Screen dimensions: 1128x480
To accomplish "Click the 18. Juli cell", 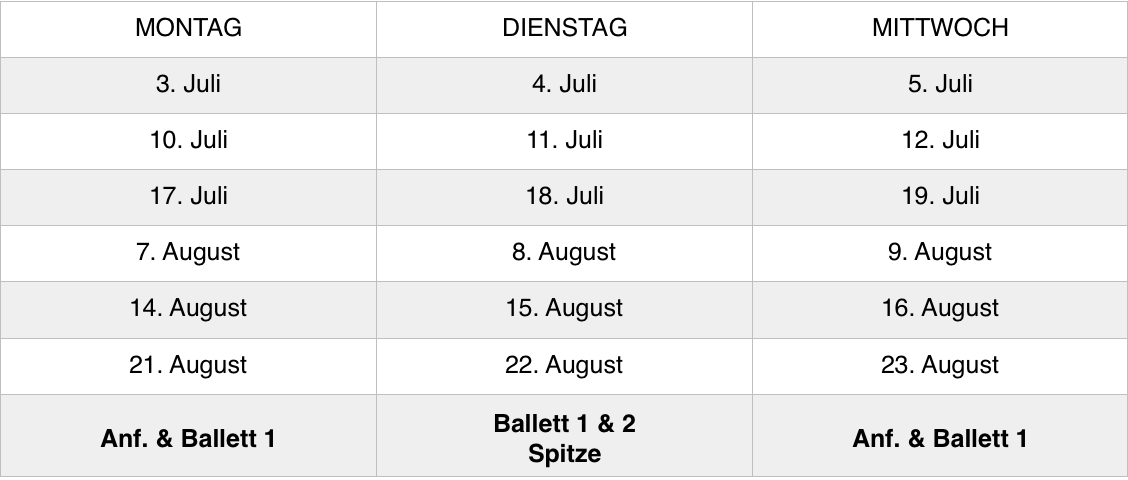I will (564, 197).
